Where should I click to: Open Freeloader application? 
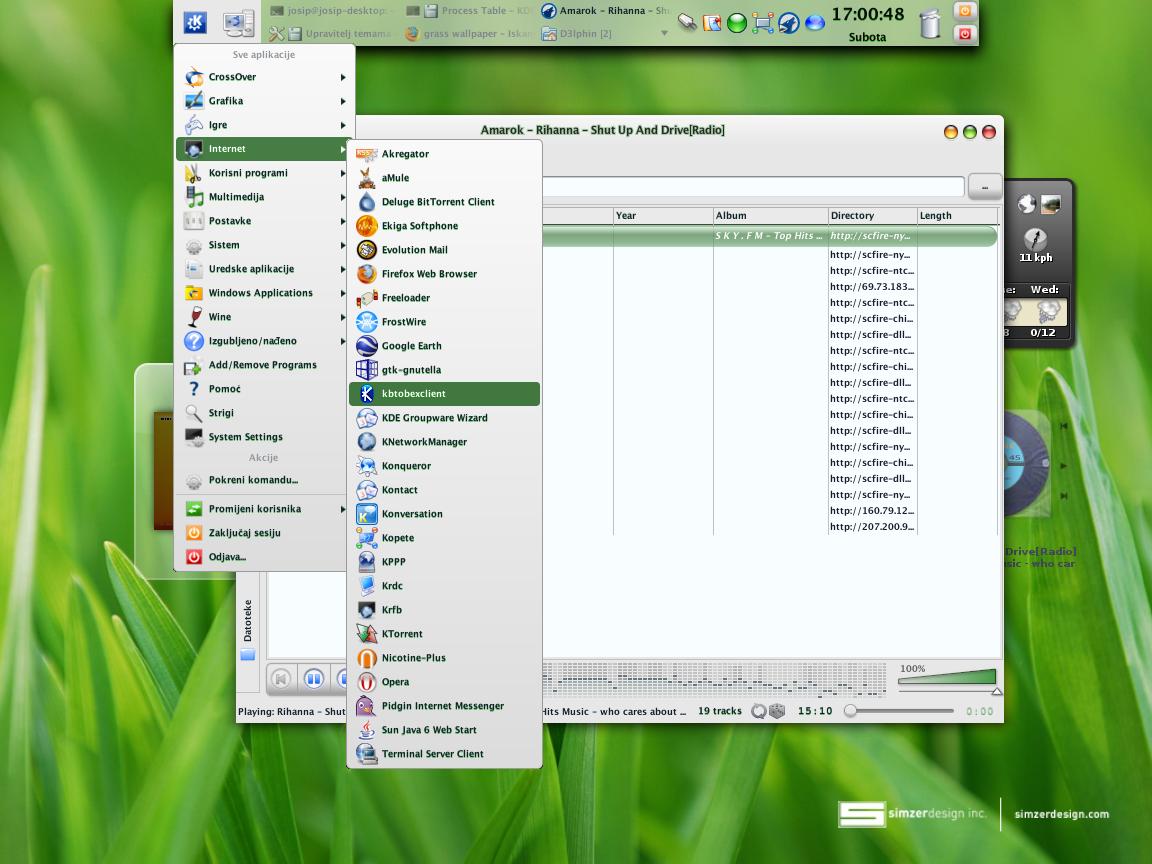pyautogui.click(x=444, y=298)
